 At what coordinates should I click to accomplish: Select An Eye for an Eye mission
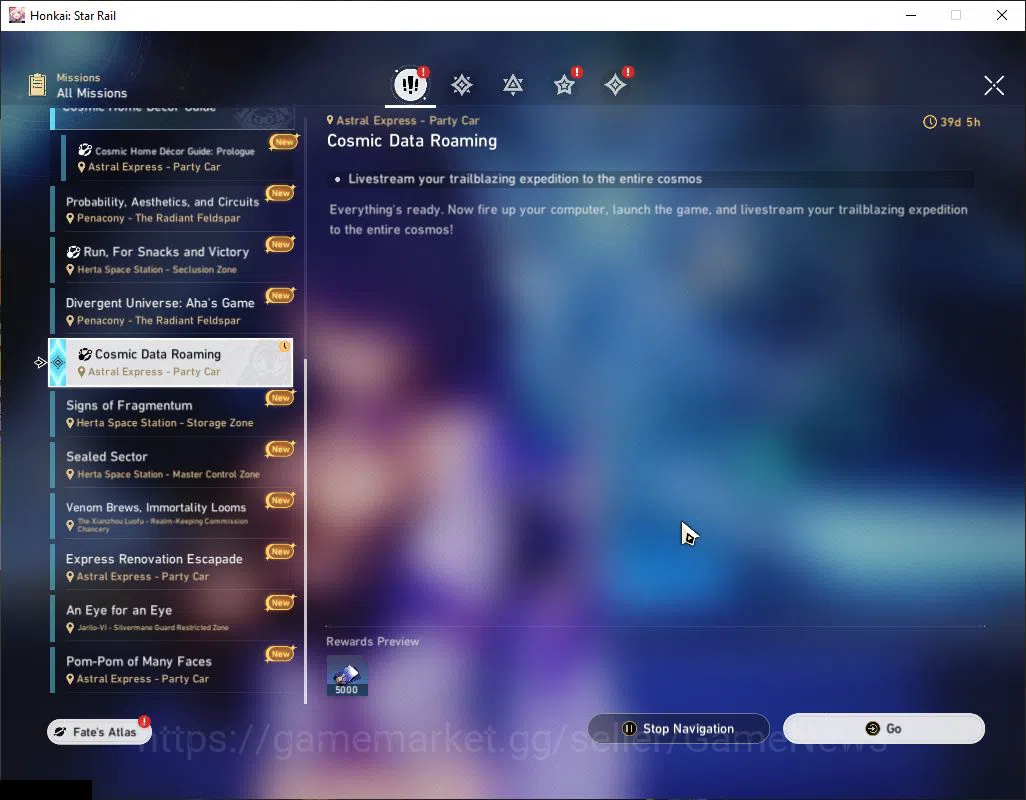tap(172, 618)
